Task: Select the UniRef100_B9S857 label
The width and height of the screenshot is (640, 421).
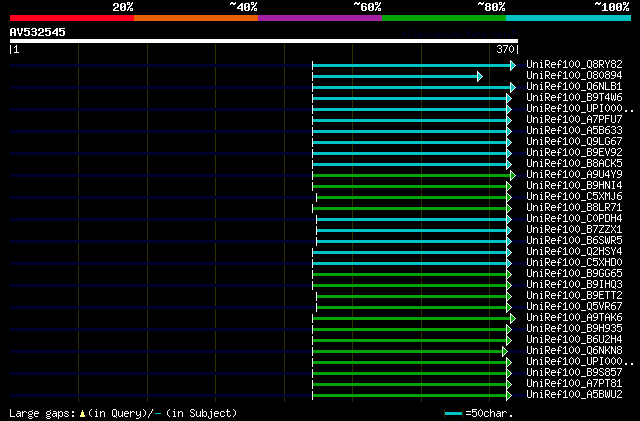Action: click(x=574, y=373)
